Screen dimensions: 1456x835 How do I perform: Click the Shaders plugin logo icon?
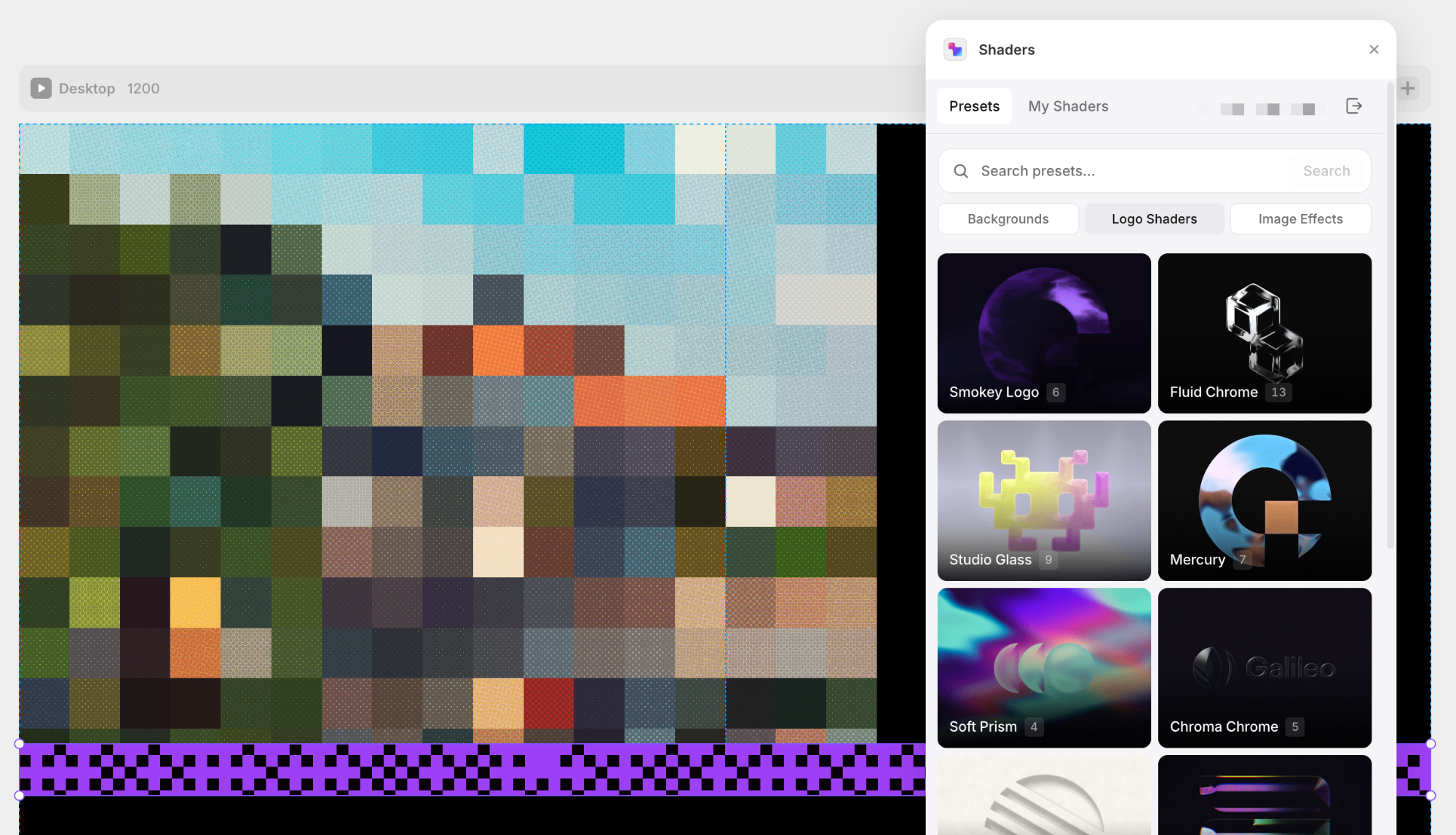[955, 50]
